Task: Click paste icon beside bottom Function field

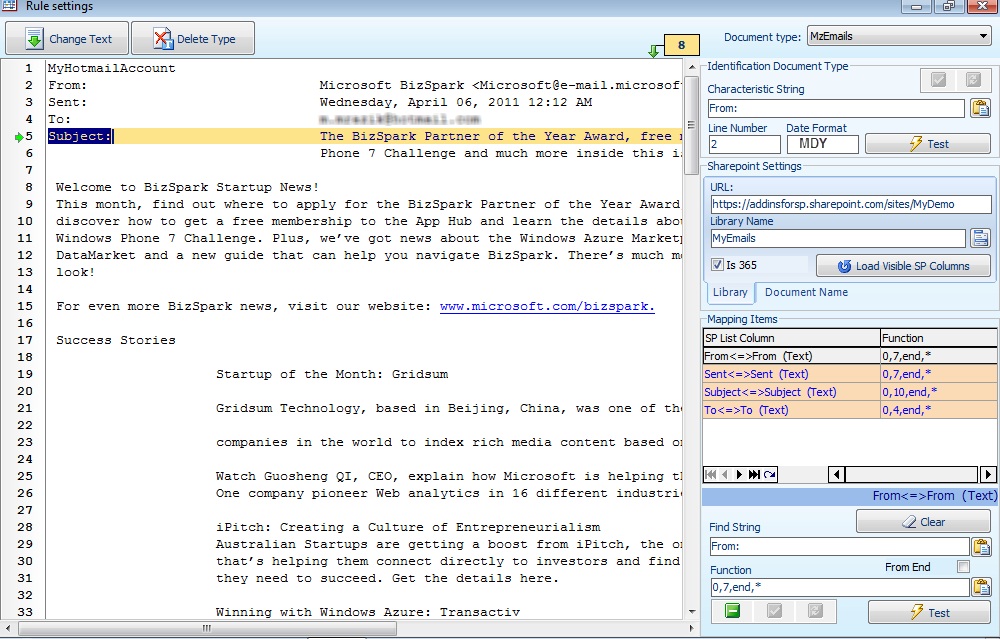Action: tap(982, 587)
